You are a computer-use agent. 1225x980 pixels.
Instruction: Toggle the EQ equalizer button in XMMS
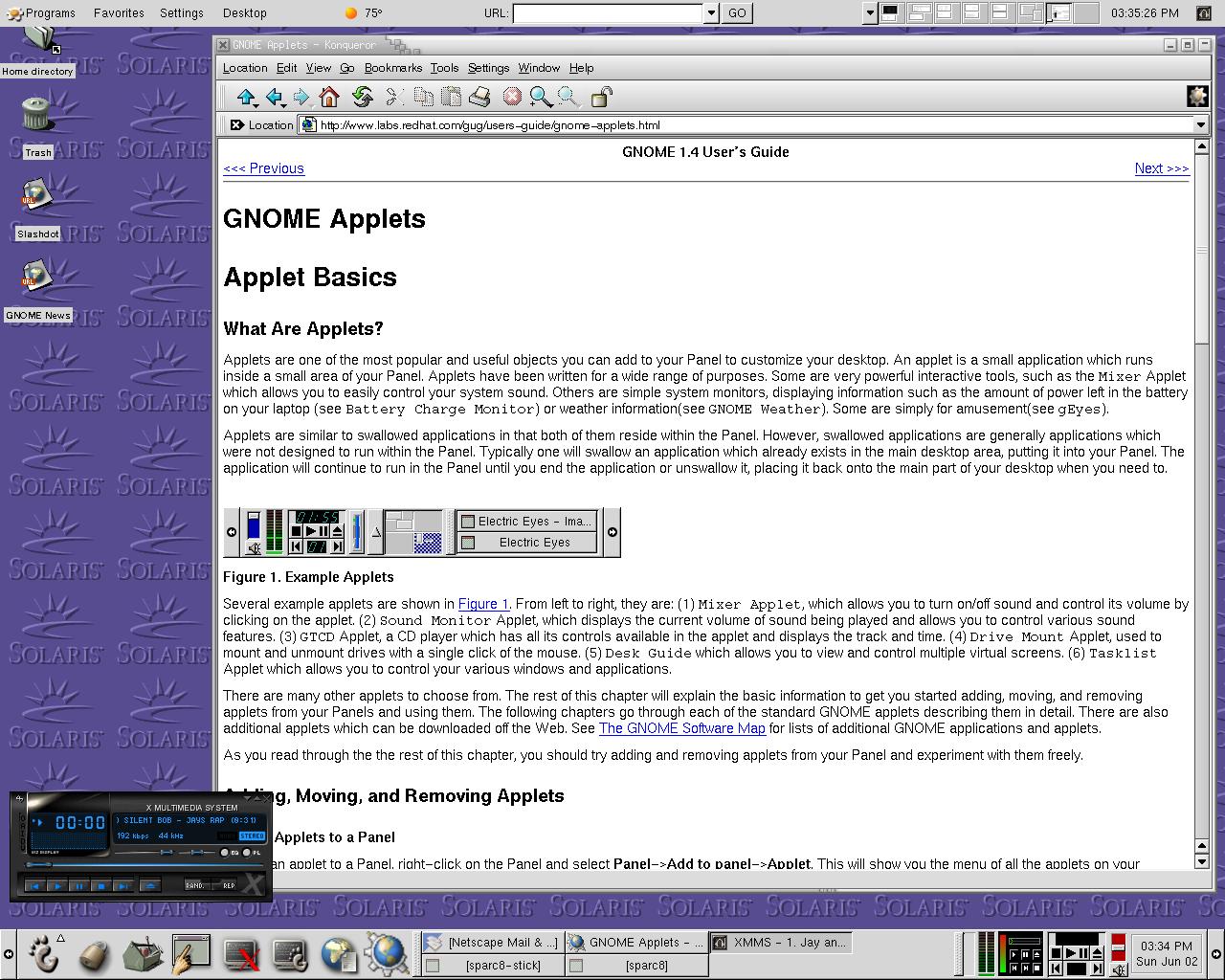(227, 852)
